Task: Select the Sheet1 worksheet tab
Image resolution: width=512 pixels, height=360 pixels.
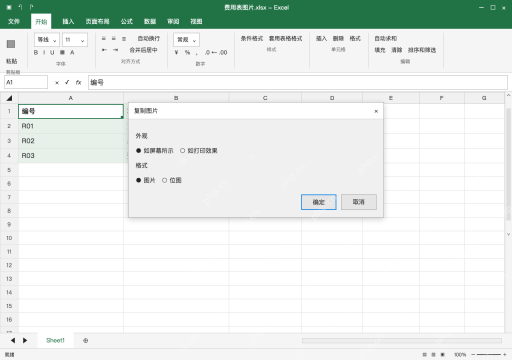Action: (x=55, y=340)
